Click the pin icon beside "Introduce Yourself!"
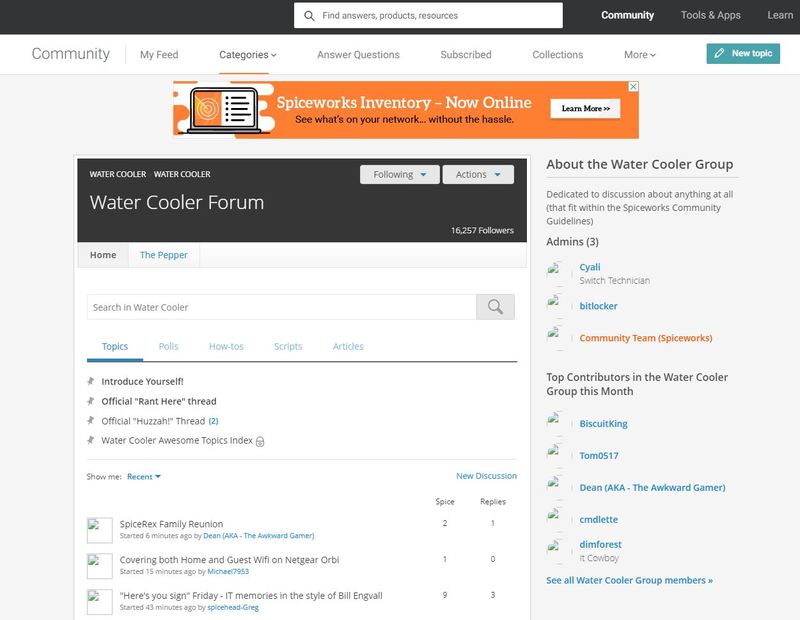Image resolution: width=800 pixels, height=620 pixels. click(x=90, y=381)
